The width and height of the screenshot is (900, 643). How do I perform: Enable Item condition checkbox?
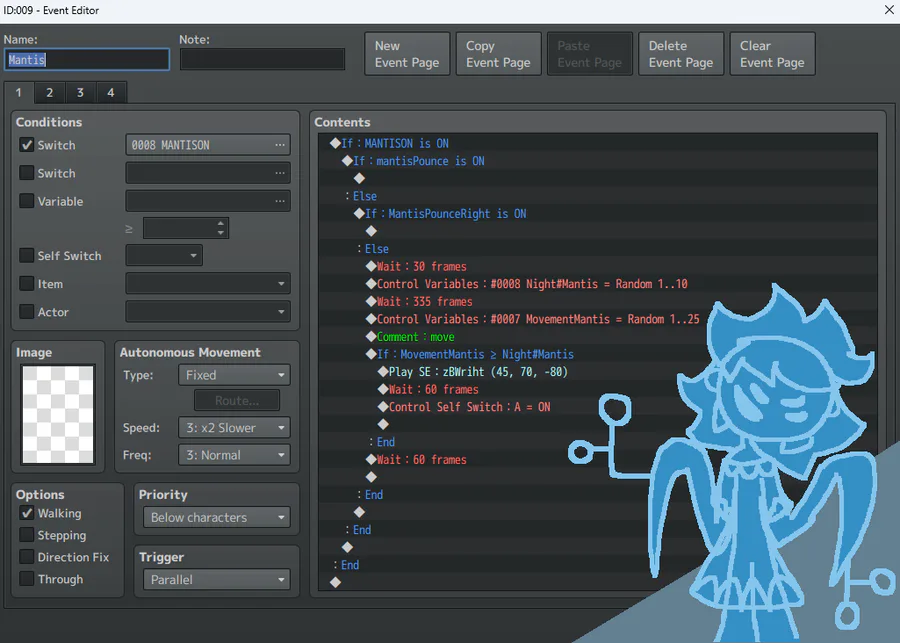(26, 284)
